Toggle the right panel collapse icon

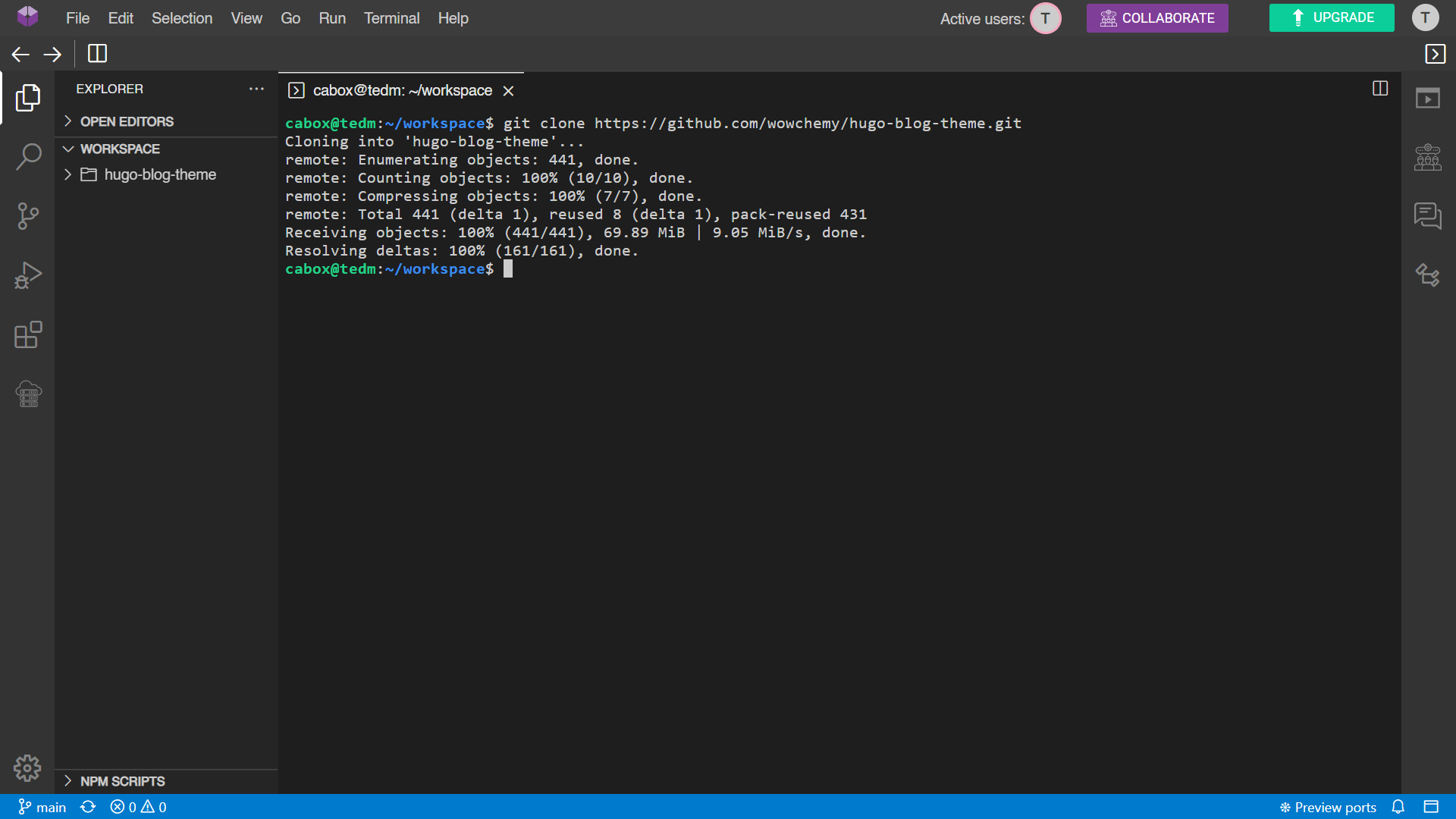click(x=1435, y=54)
